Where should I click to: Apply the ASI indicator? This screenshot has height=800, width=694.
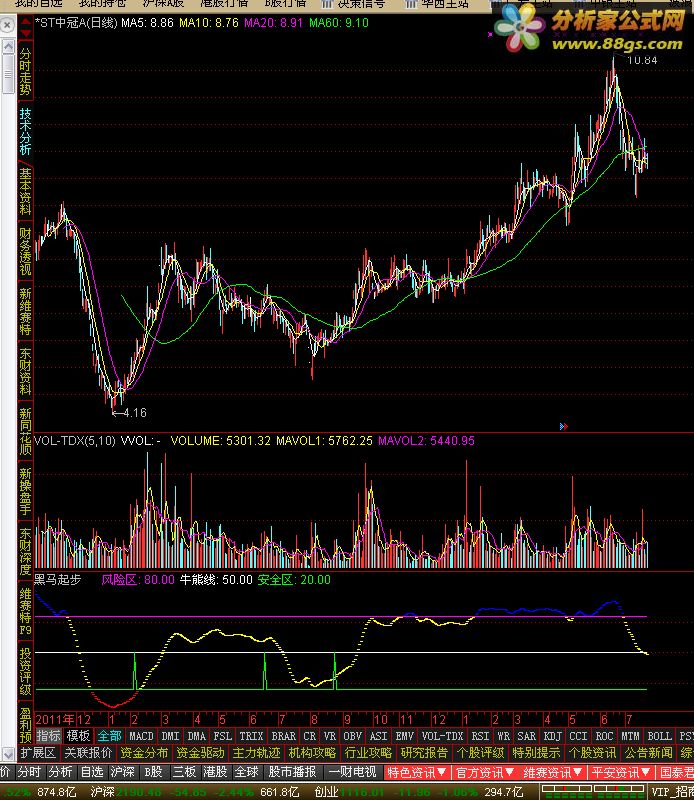[378, 736]
